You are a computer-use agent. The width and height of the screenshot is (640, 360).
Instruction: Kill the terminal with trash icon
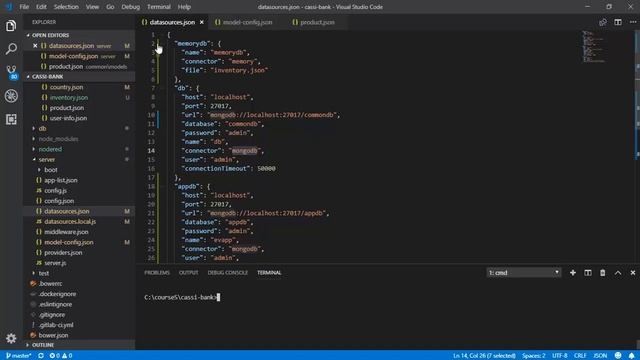(x=602, y=273)
